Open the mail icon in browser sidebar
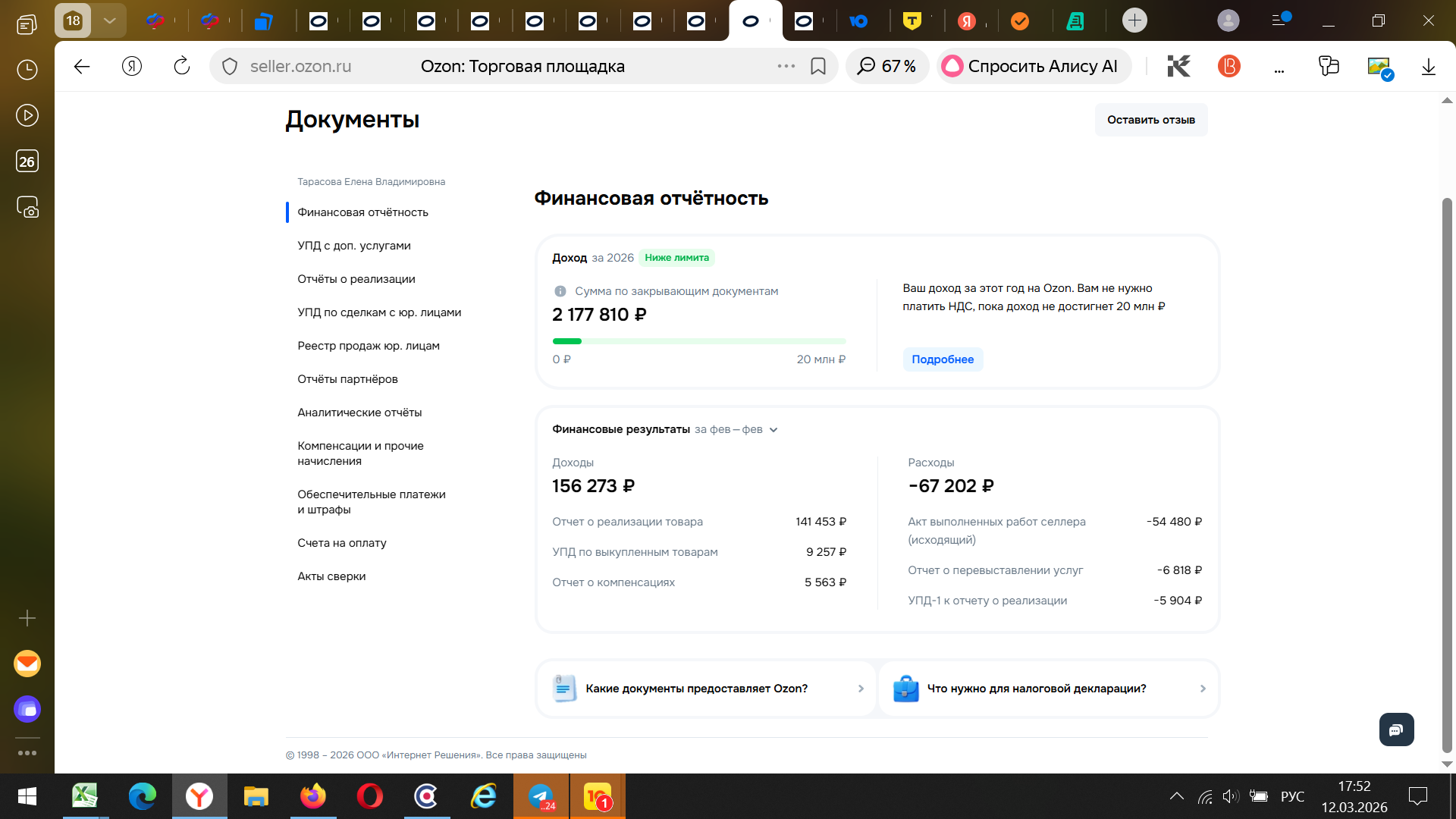Screen dimensions: 1456x819 tap(27, 664)
